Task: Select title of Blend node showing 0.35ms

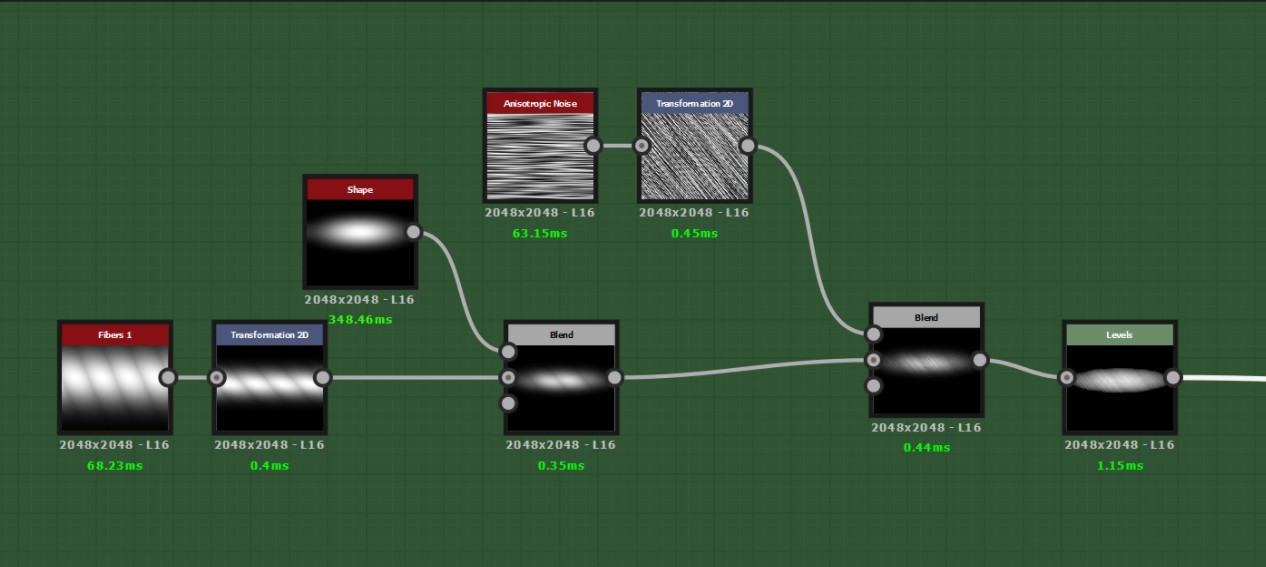Action: [561, 335]
